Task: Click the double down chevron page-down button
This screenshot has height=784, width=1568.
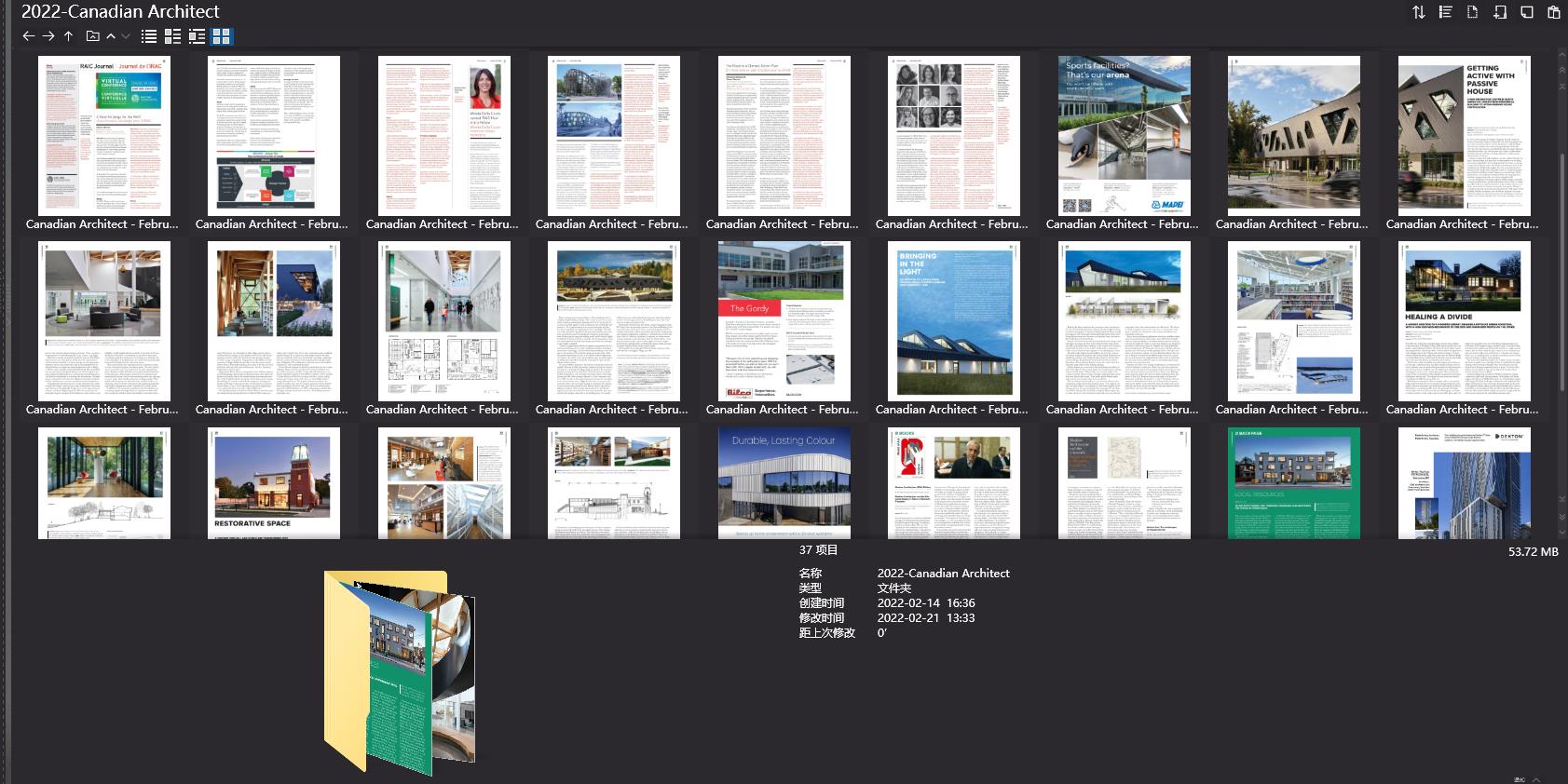Action: click(1562, 516)
